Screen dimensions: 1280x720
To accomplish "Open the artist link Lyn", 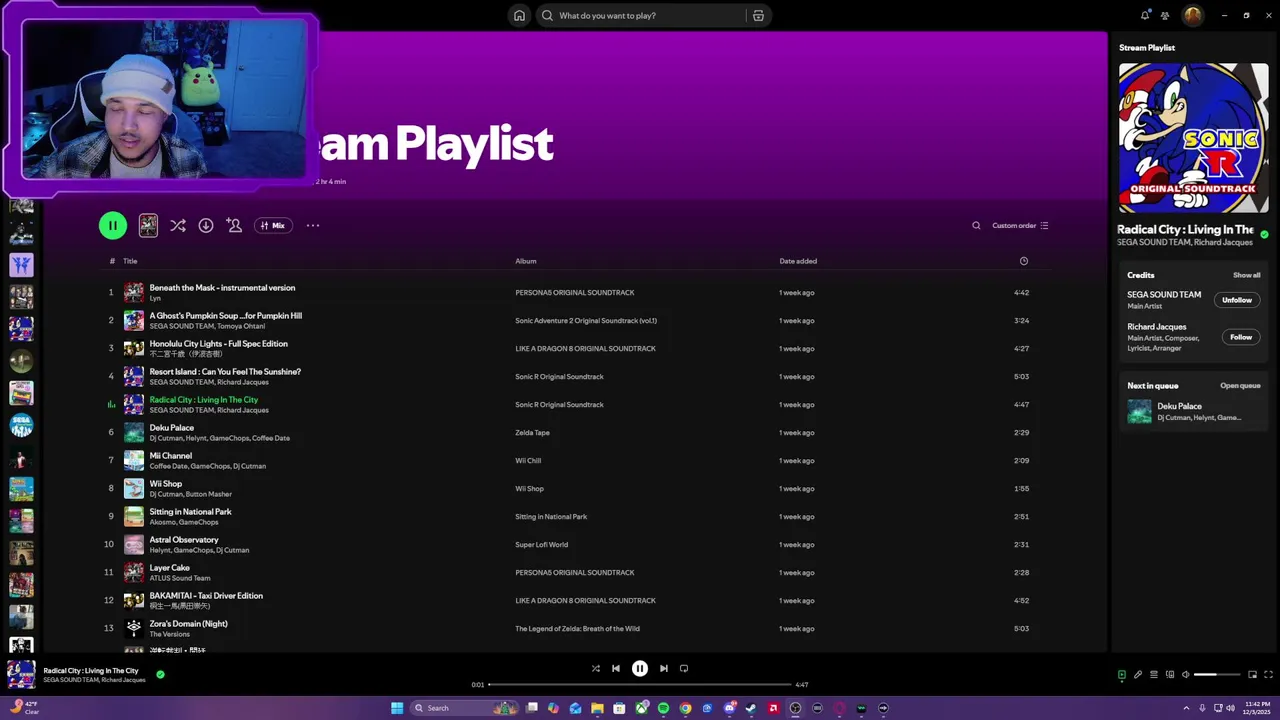I will (155, 298).
